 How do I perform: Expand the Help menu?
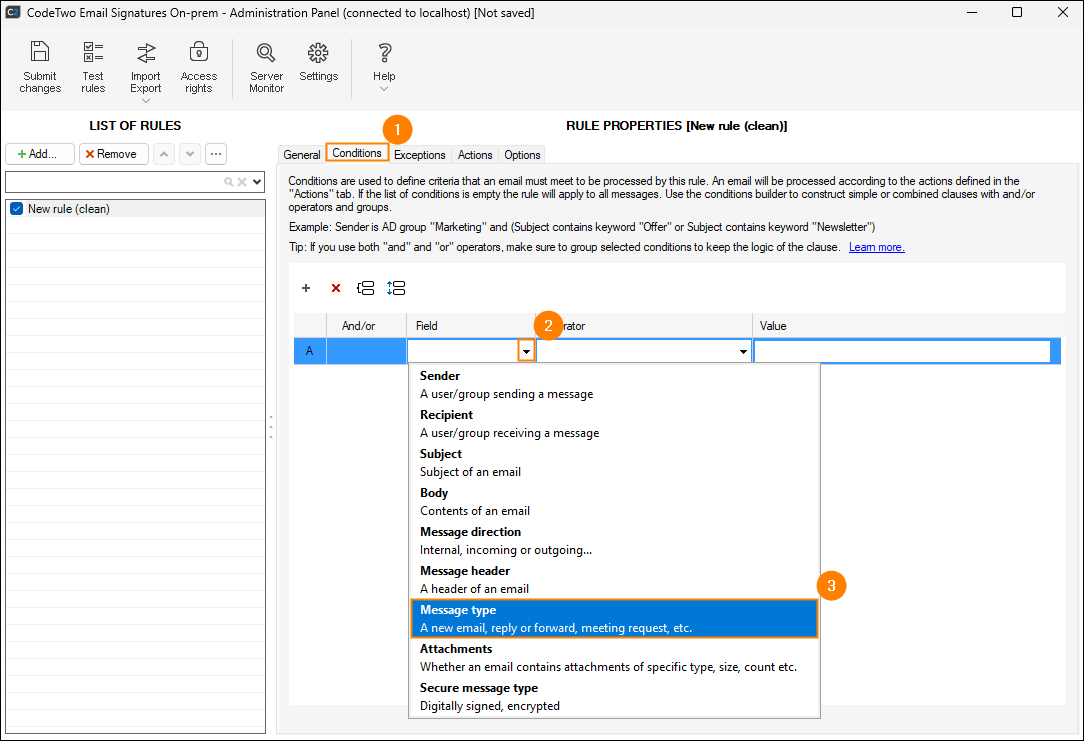[x=384, y=88]
